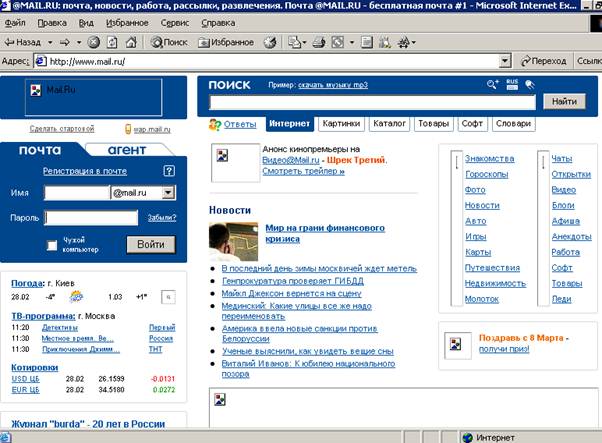Open the @mail.ru domain dropdown
Image resolution: width=602 pixels, height=443 pixels.
tap(168, 193)
